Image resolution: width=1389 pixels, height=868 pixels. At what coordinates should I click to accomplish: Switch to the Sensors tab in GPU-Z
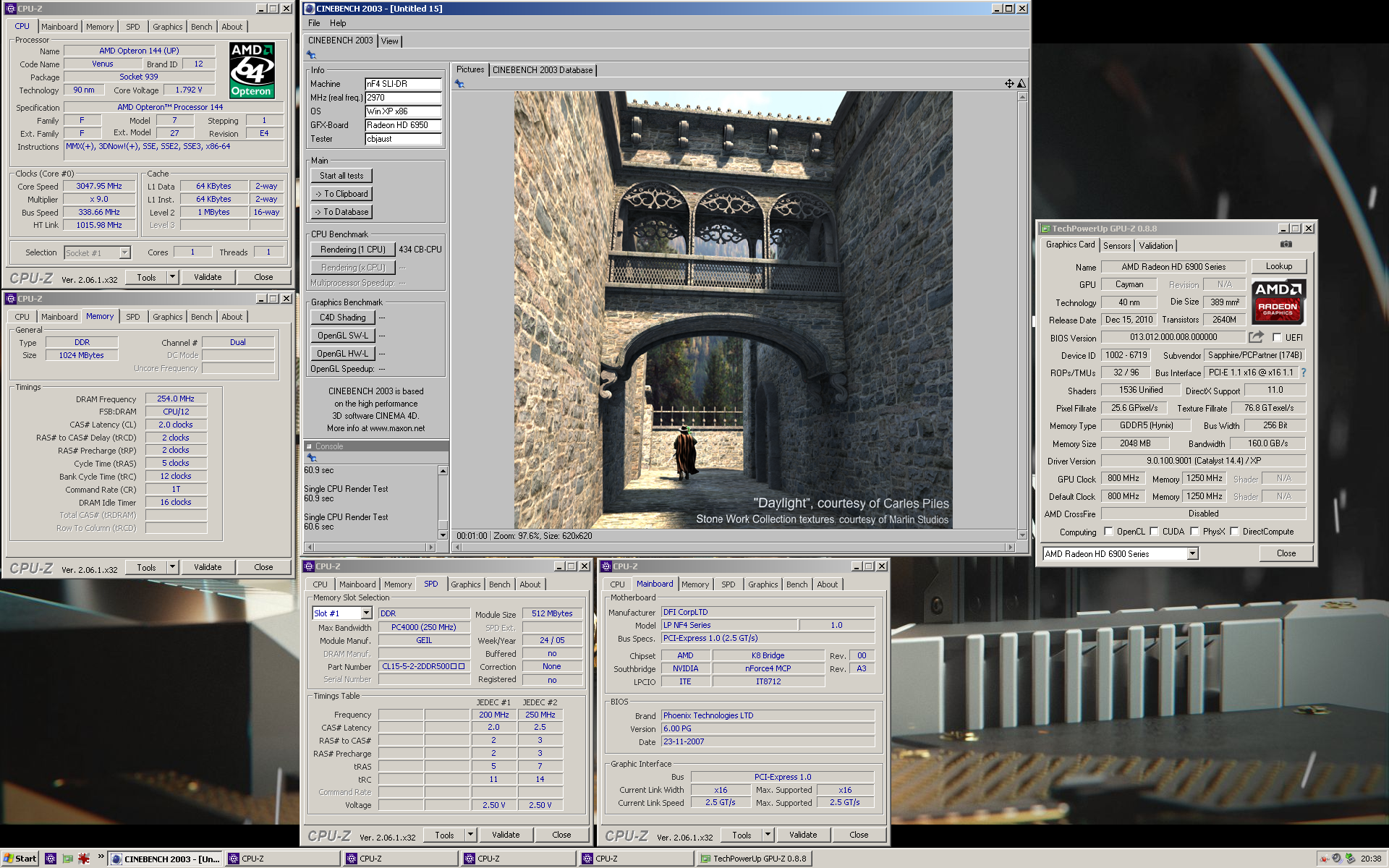click(1117, 246)
